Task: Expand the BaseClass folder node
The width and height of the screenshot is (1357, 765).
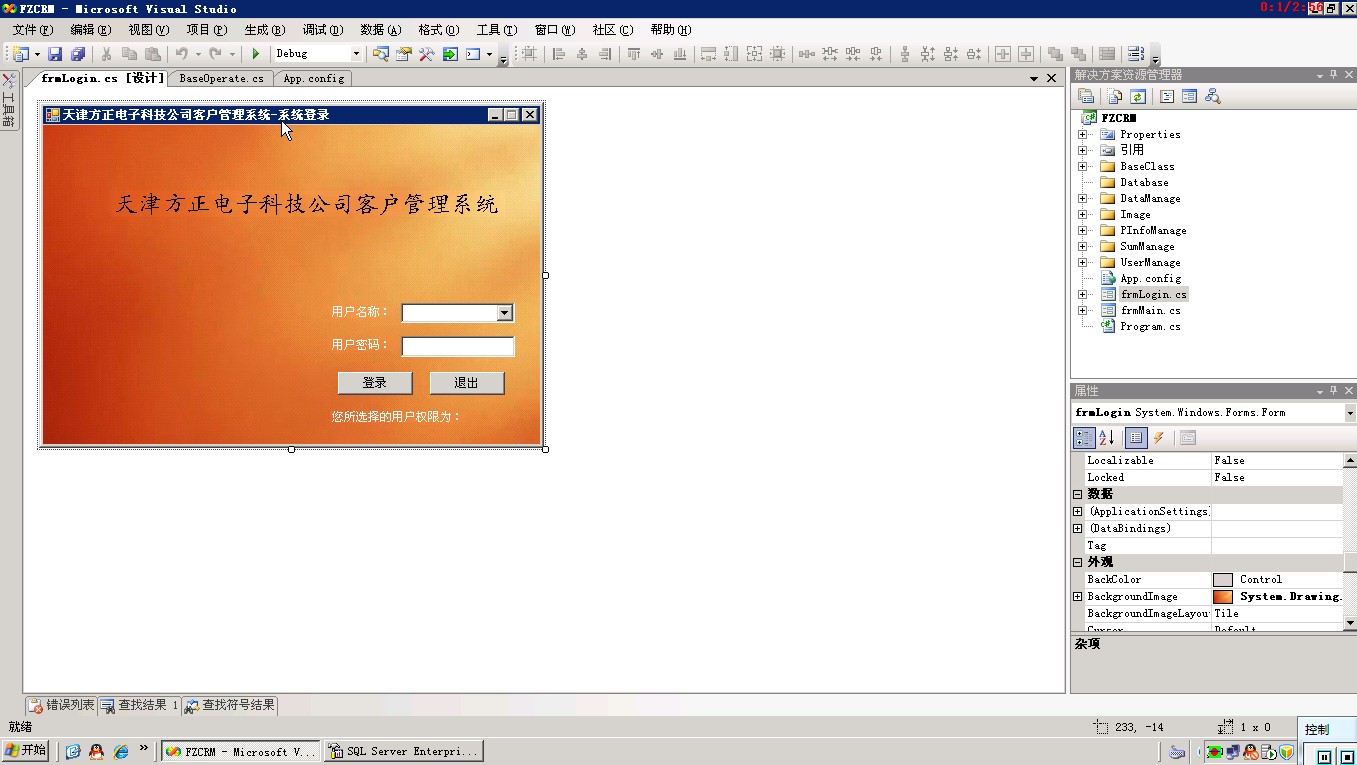Action: [x=1082, y=166]
